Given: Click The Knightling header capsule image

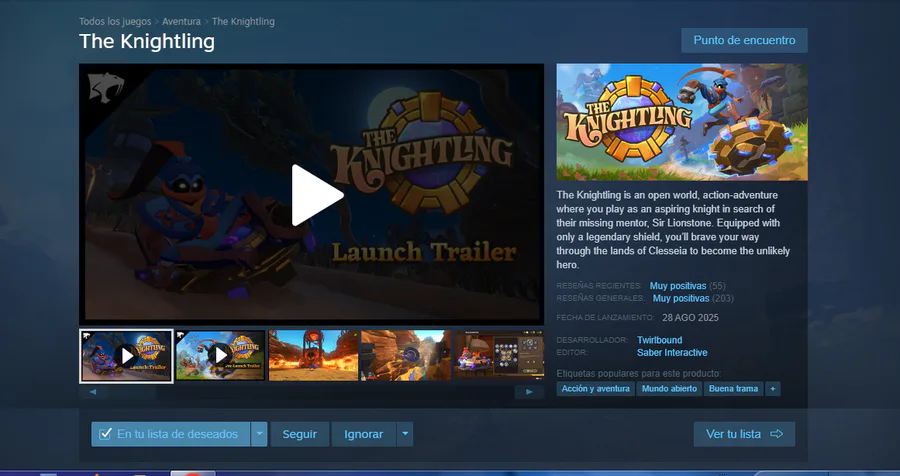Looking at the screenshot, I should (x=682, y=122).
